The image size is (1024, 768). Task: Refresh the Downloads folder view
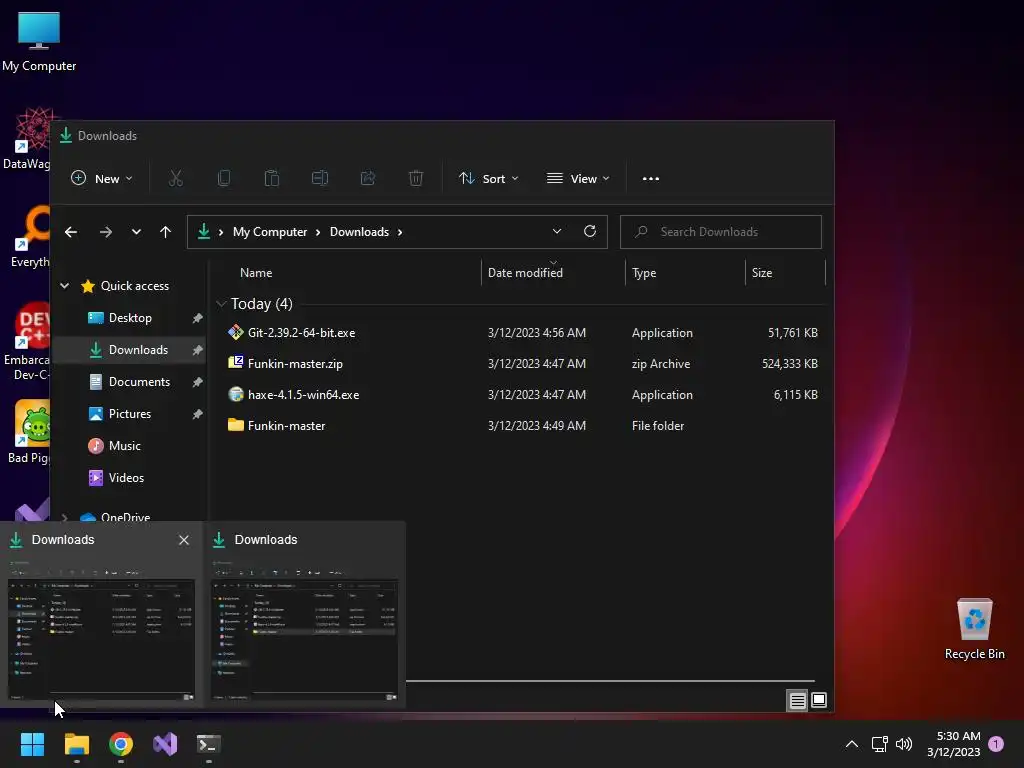point(590,231)
